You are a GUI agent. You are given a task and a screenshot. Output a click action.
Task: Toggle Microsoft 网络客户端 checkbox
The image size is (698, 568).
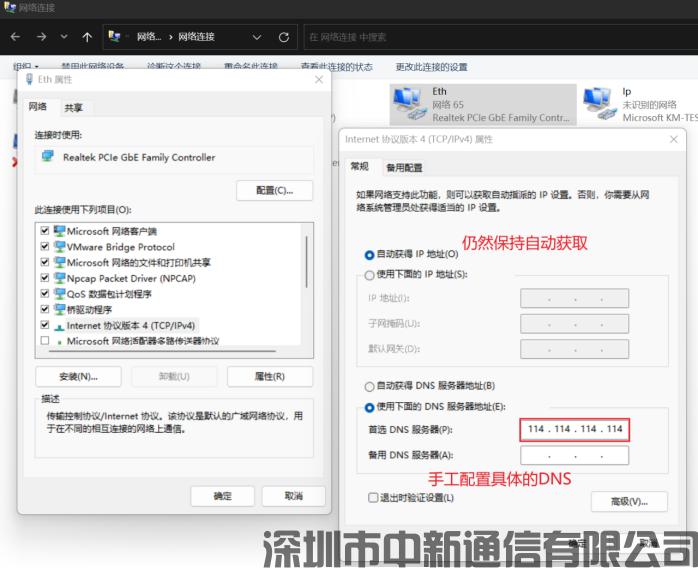(45, 231)
